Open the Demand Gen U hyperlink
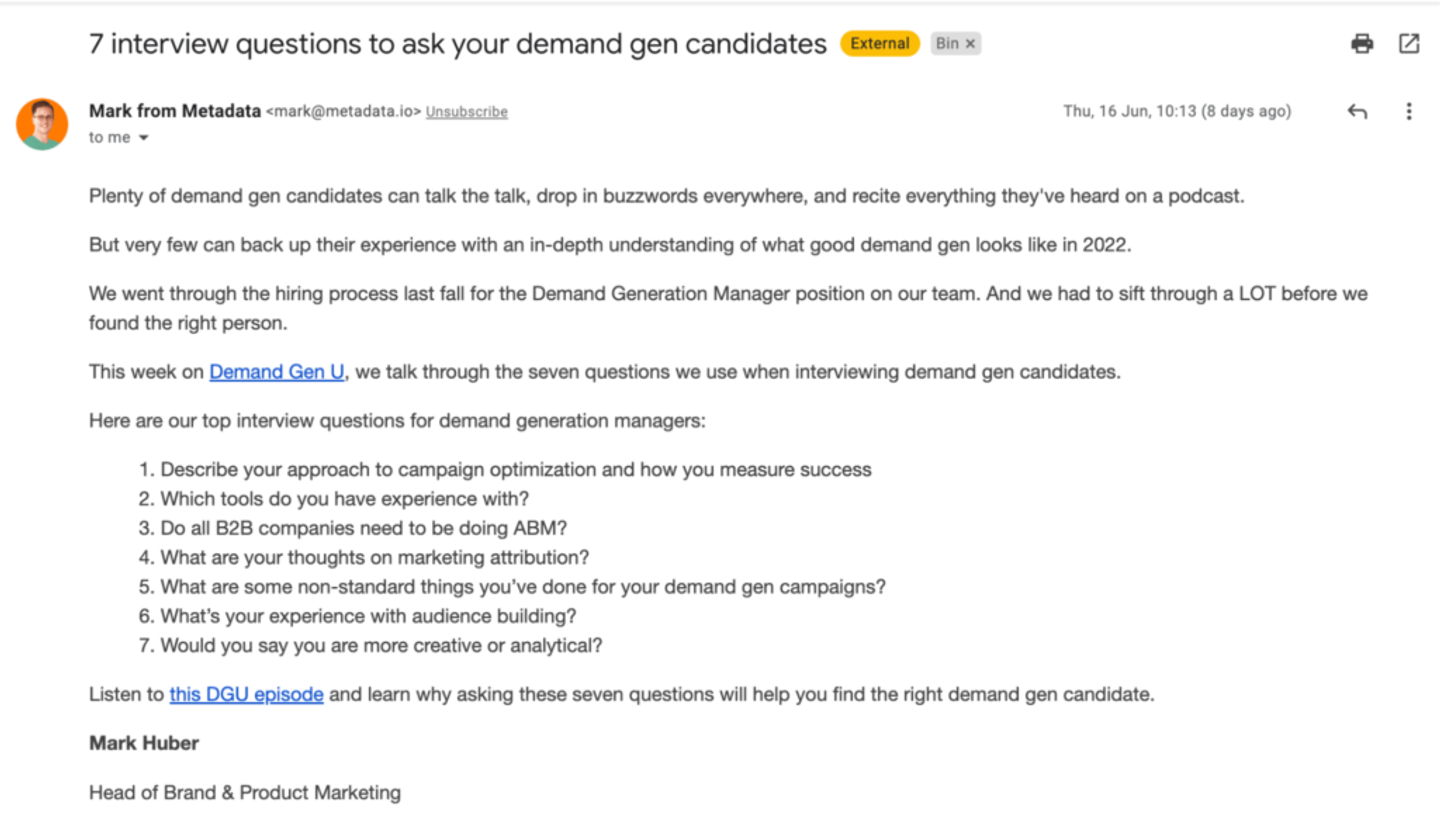1440x824 pixels. click(x=276, y=371)
